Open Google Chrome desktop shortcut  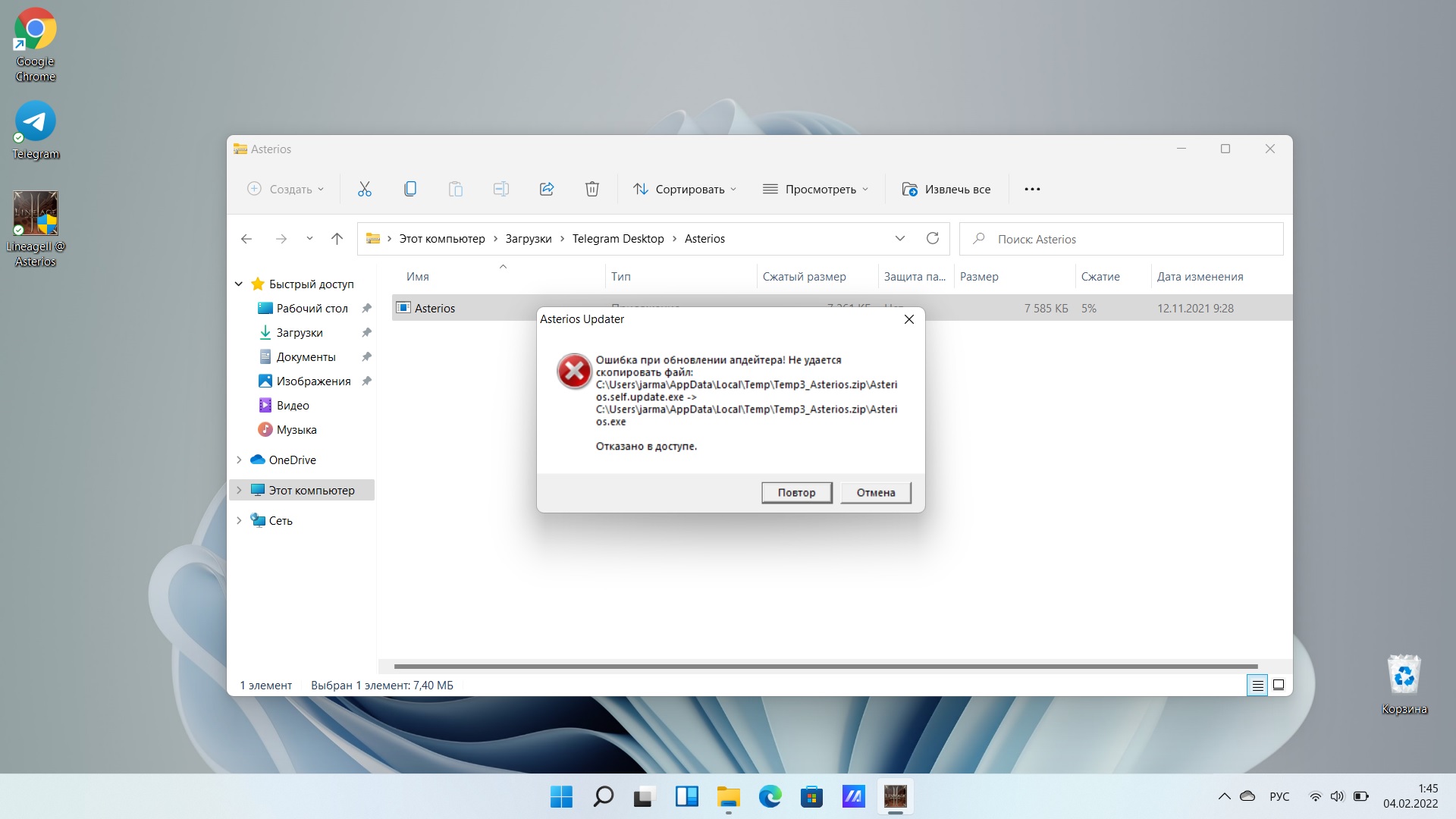(36, 45)
